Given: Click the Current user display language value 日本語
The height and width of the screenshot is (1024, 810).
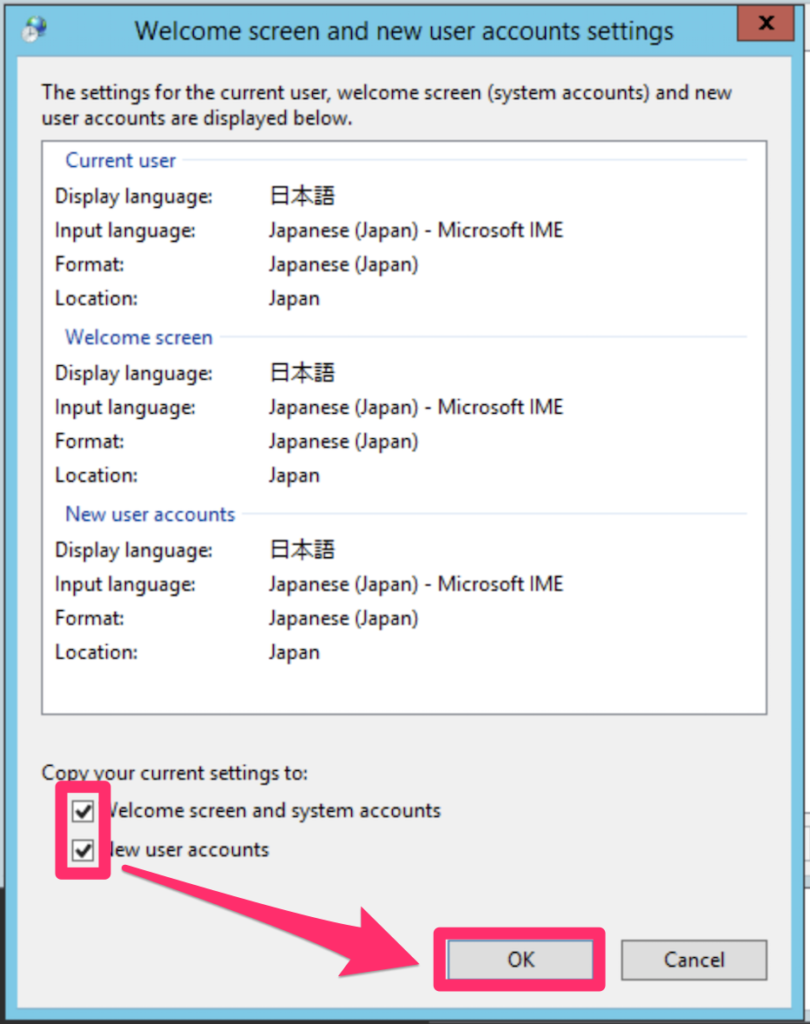Looking at the screenshot, I should (302, 195).
